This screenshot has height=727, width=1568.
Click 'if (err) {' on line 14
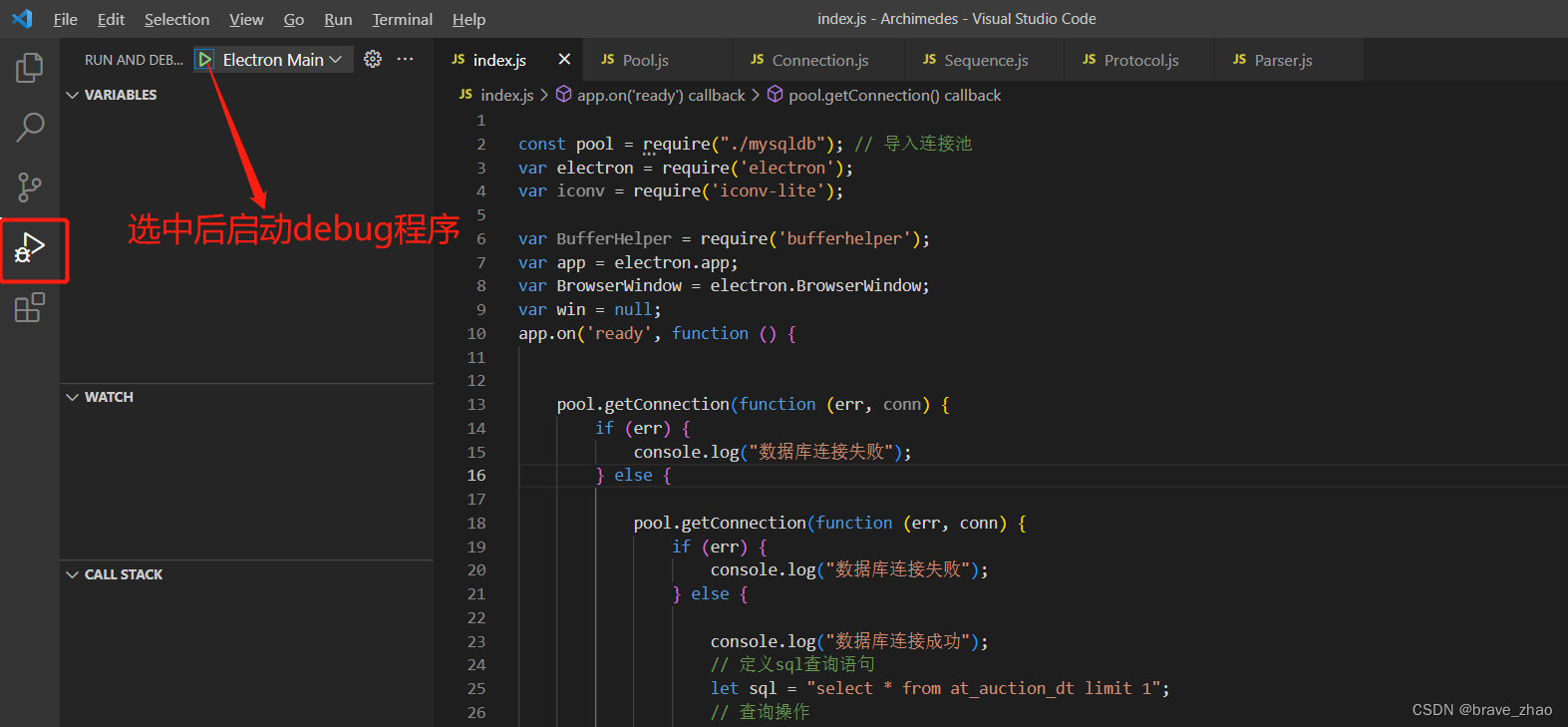[x=643, y=428]
